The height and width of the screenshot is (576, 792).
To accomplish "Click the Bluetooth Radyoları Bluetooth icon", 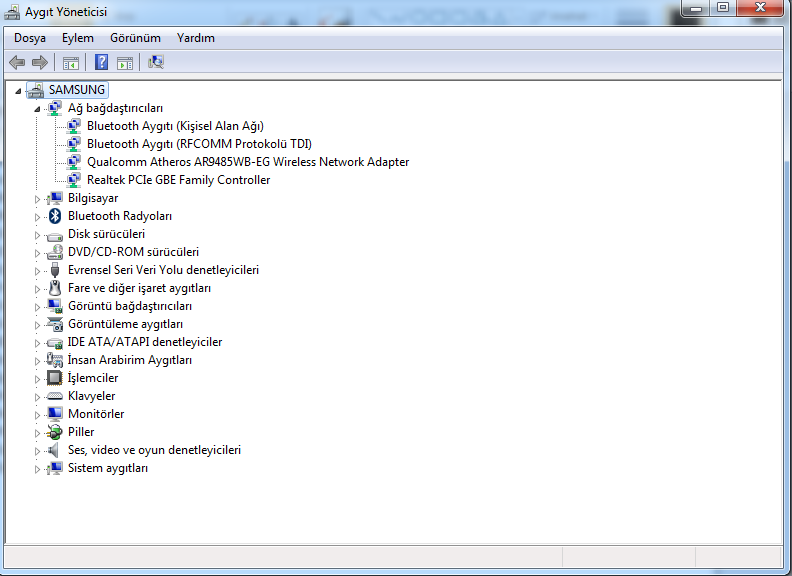I will tap(55, 216).
